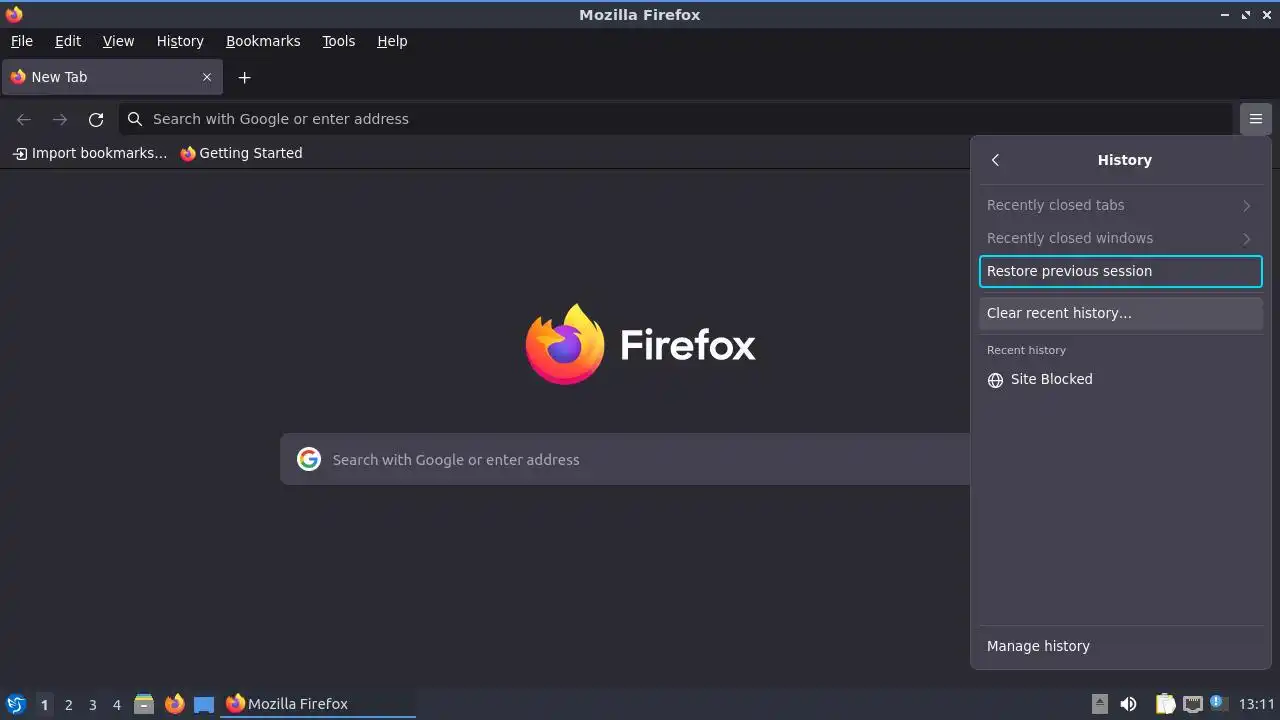
Task: Open the Site Blocked history entry
Action: pos(1120,379)
